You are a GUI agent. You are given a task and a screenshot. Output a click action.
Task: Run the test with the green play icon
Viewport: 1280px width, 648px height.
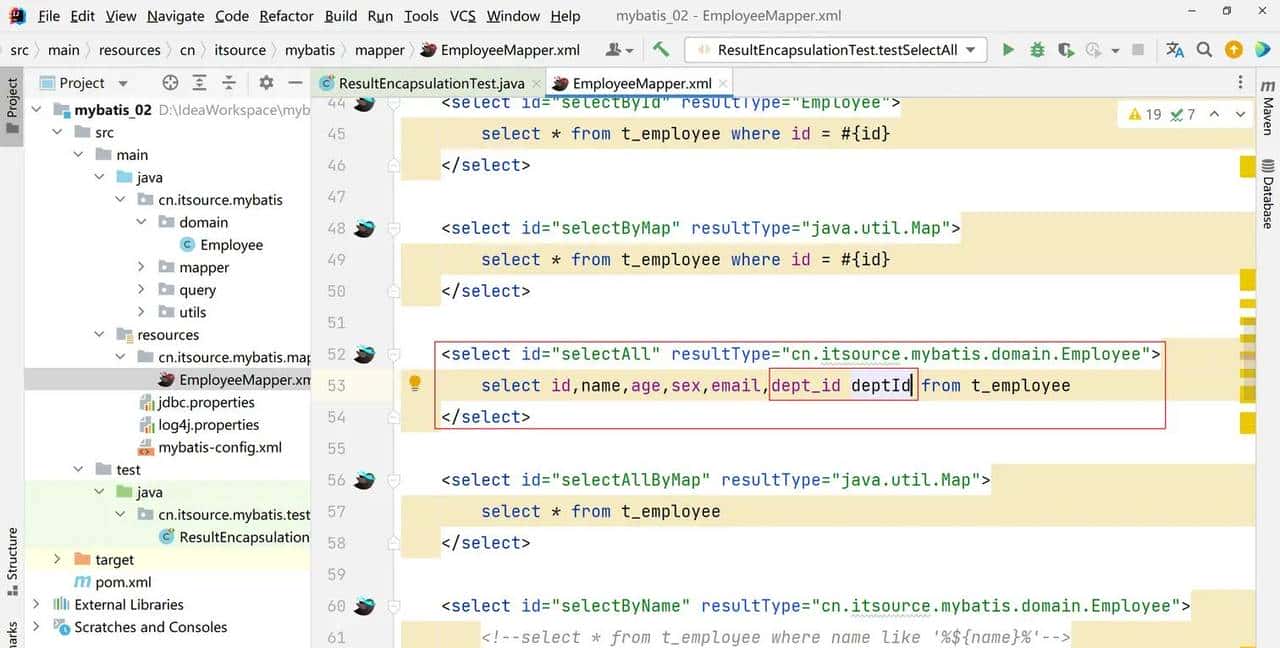pyautogui.click(x=1008, y=50)
